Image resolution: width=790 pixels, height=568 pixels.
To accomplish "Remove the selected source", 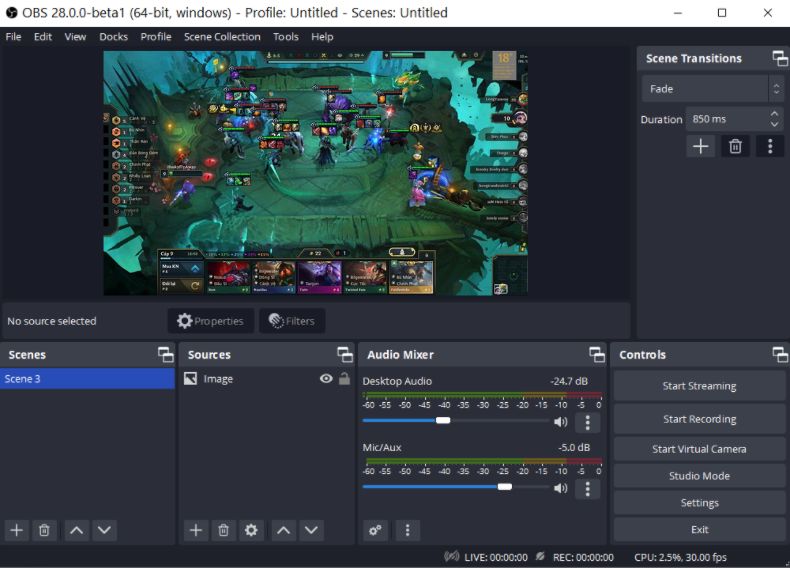I will (x=224, y=530).
